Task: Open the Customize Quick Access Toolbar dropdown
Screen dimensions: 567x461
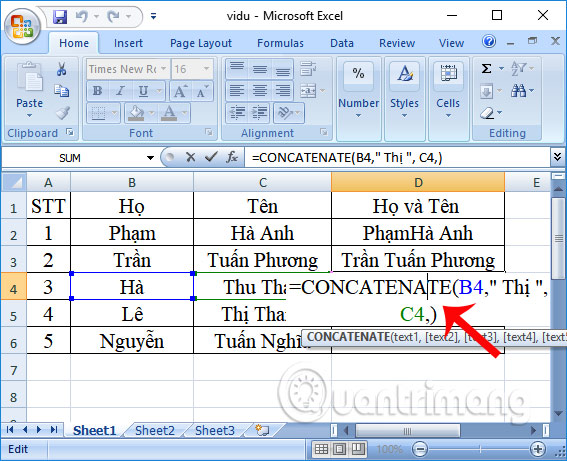Action: point(153,16)
